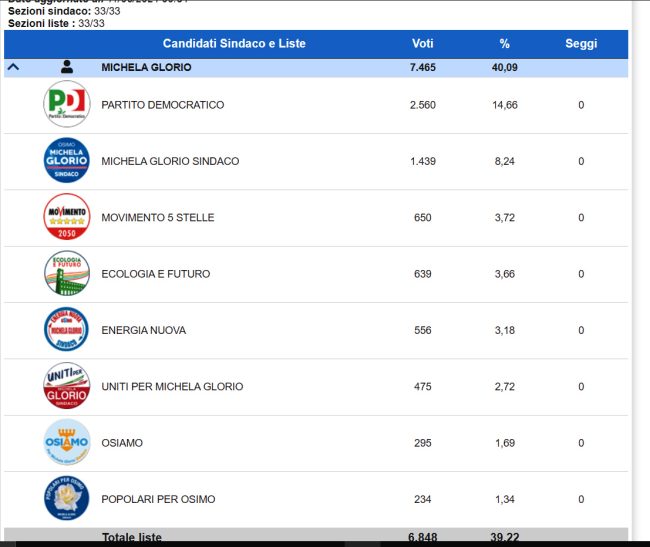Click the candidate person icon

(x=67, y=68)
